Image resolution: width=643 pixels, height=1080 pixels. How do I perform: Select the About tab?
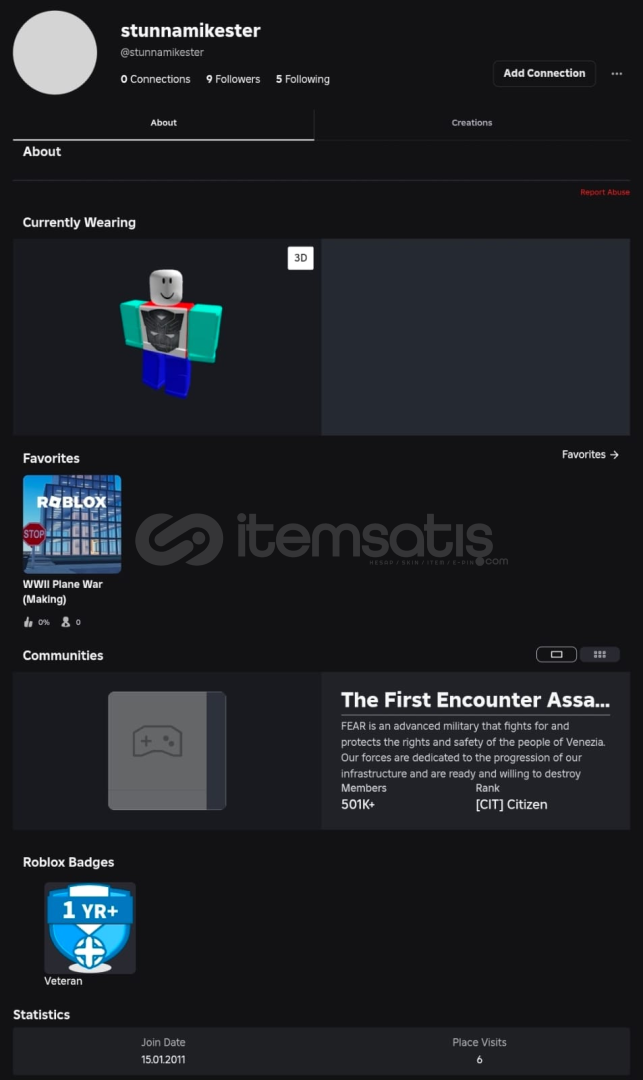(x=163, y=123)
